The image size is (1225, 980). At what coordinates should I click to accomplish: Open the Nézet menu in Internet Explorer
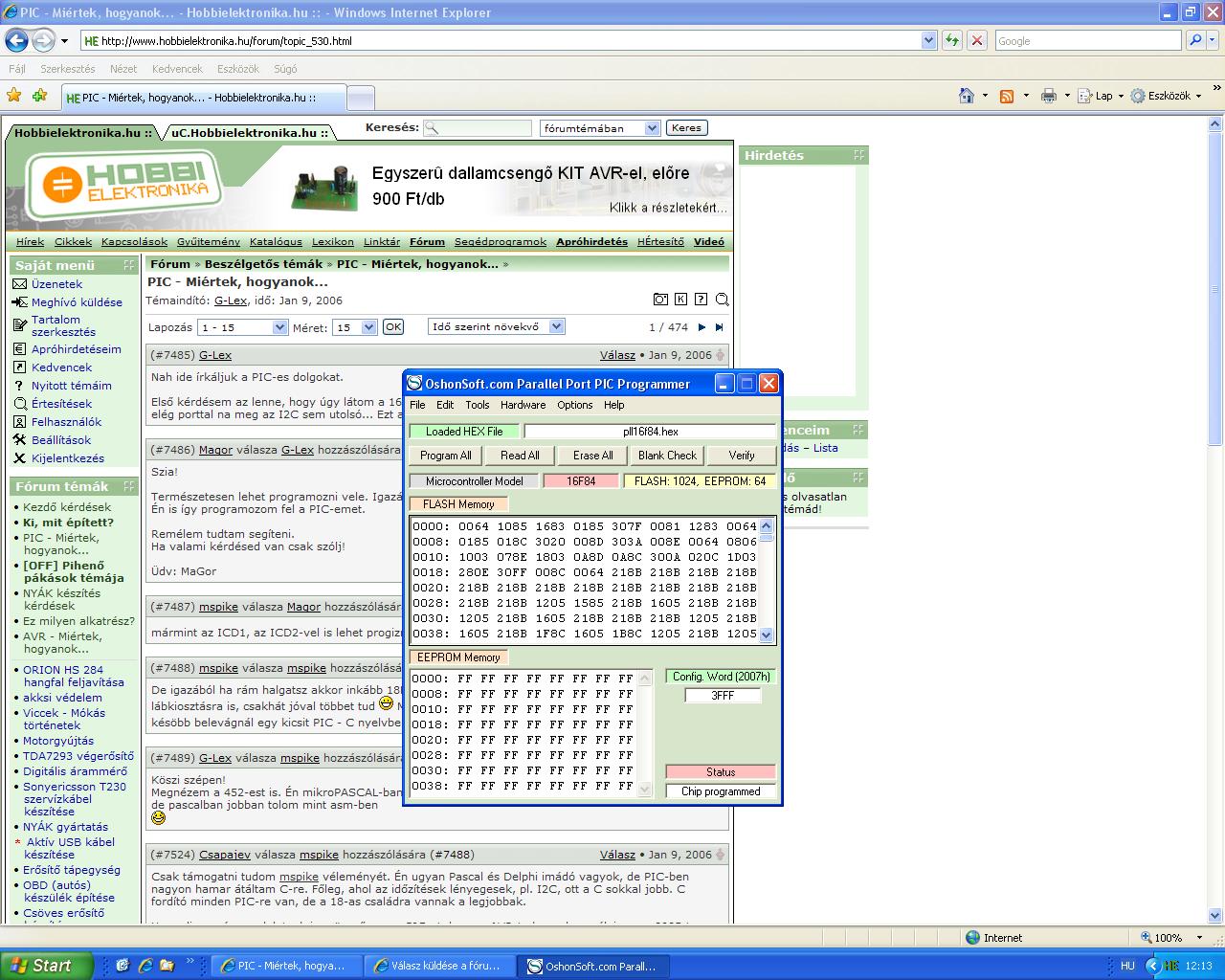click(123, 69)
